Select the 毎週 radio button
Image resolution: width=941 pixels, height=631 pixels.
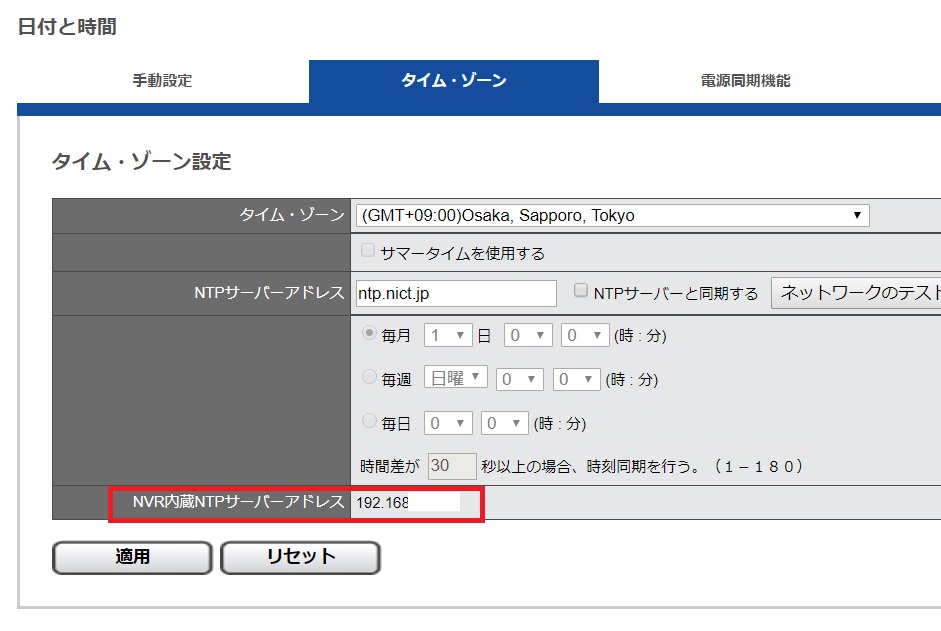(369, 376)
